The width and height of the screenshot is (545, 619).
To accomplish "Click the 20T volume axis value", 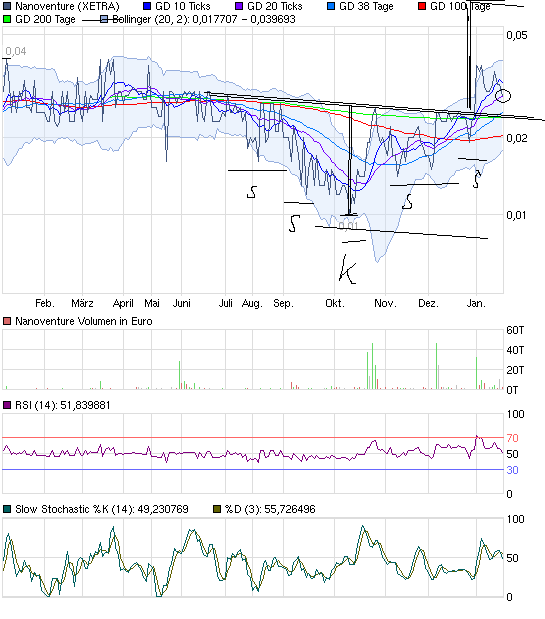I will tap(515, 370).
